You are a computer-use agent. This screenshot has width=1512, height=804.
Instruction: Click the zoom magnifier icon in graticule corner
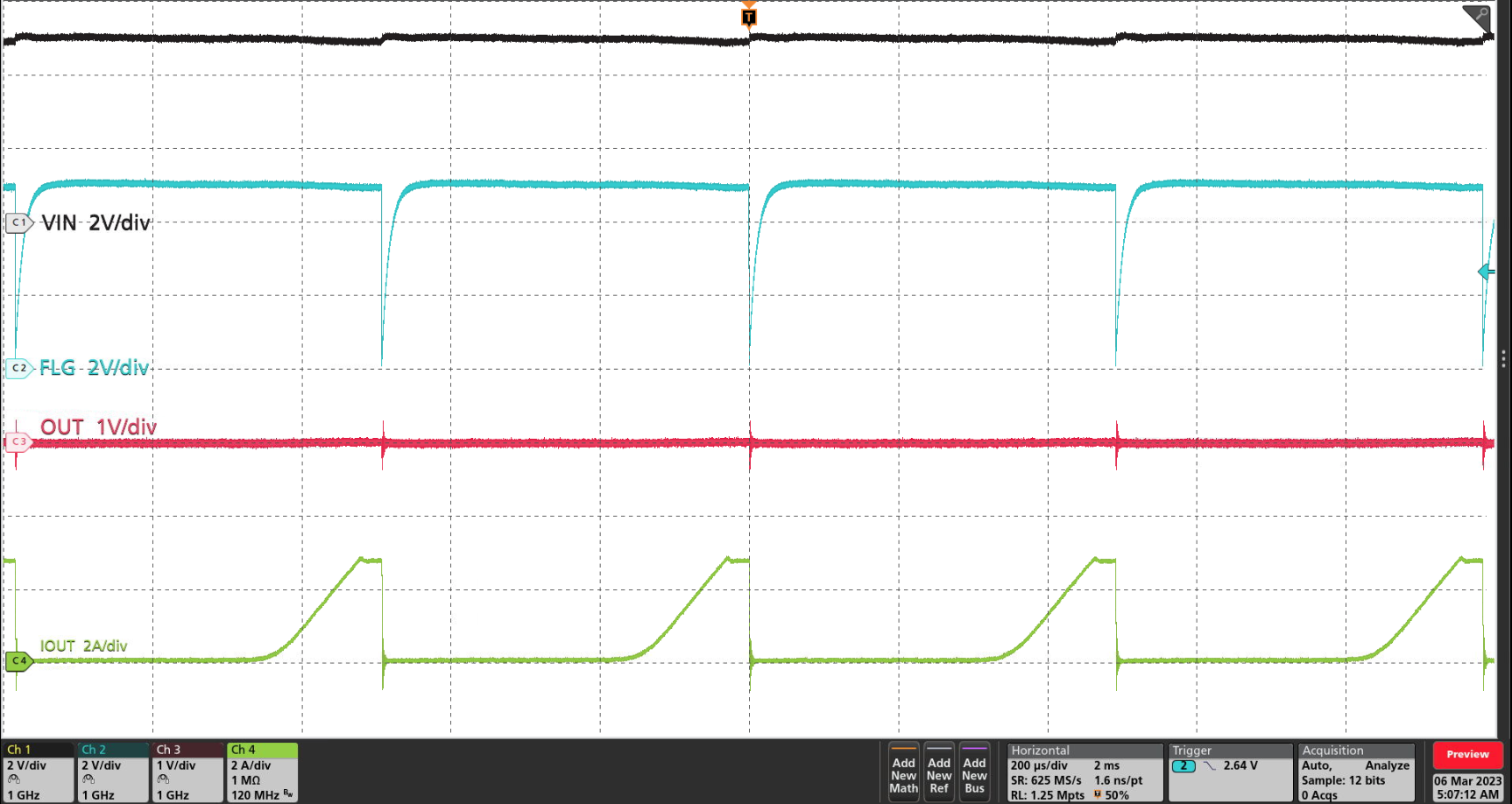[1479, 18]
